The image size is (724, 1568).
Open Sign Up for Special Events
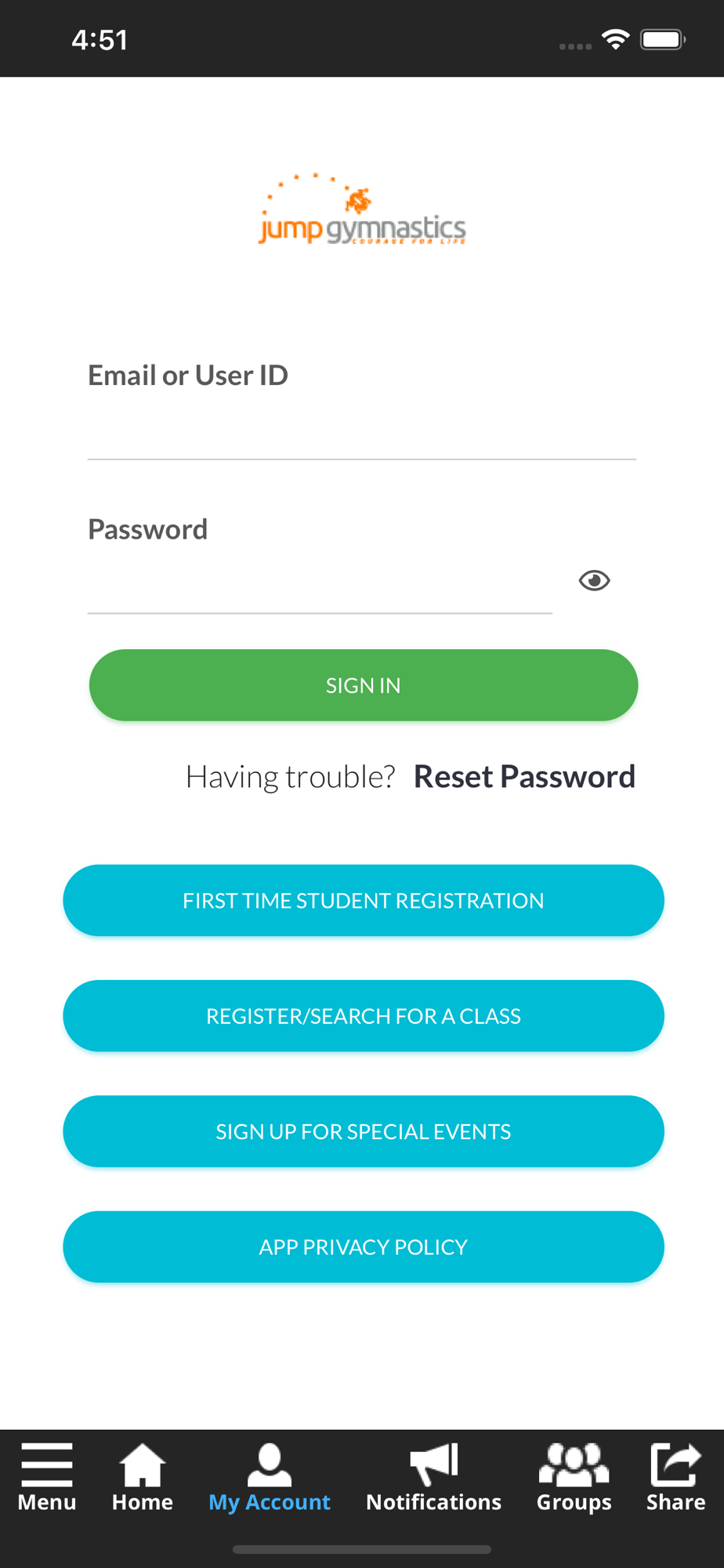coord(364,1131)
